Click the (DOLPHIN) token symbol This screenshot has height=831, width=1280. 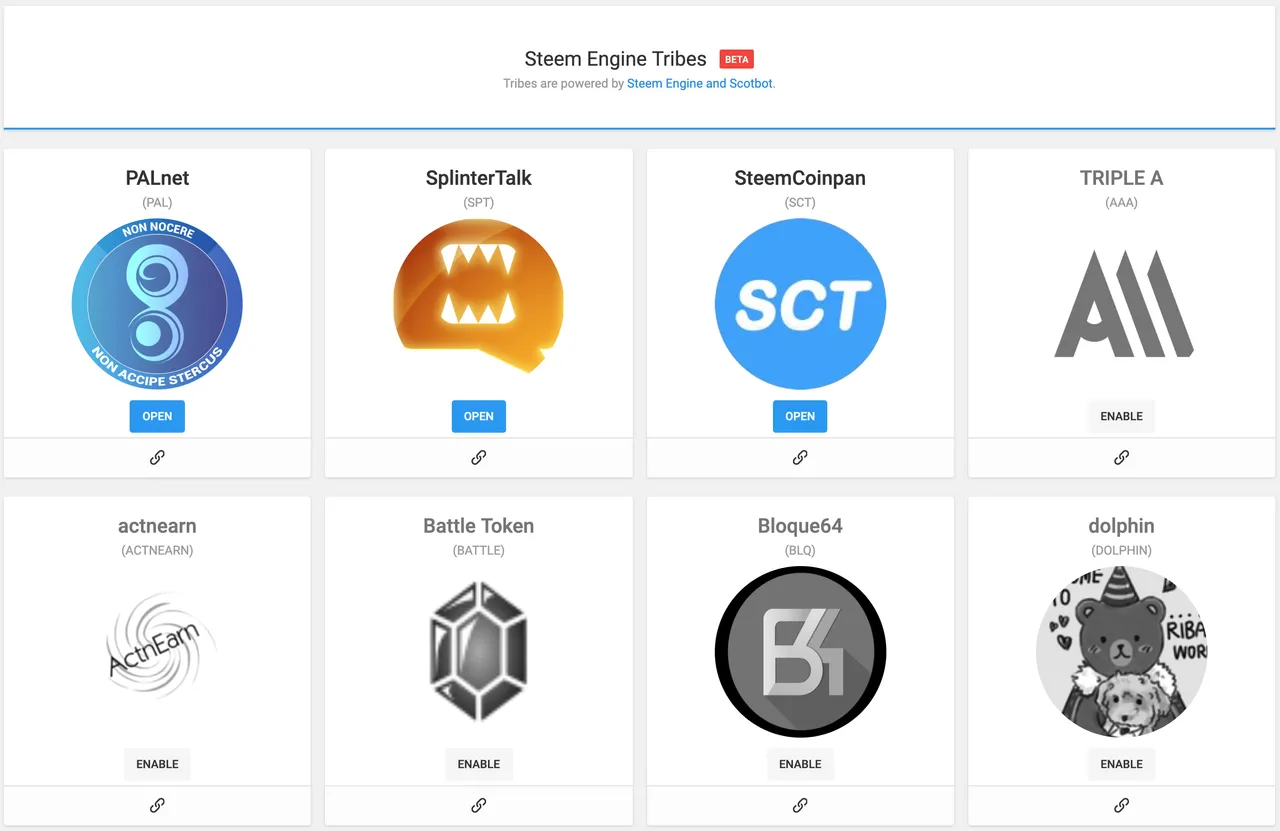click(1121, 551)
